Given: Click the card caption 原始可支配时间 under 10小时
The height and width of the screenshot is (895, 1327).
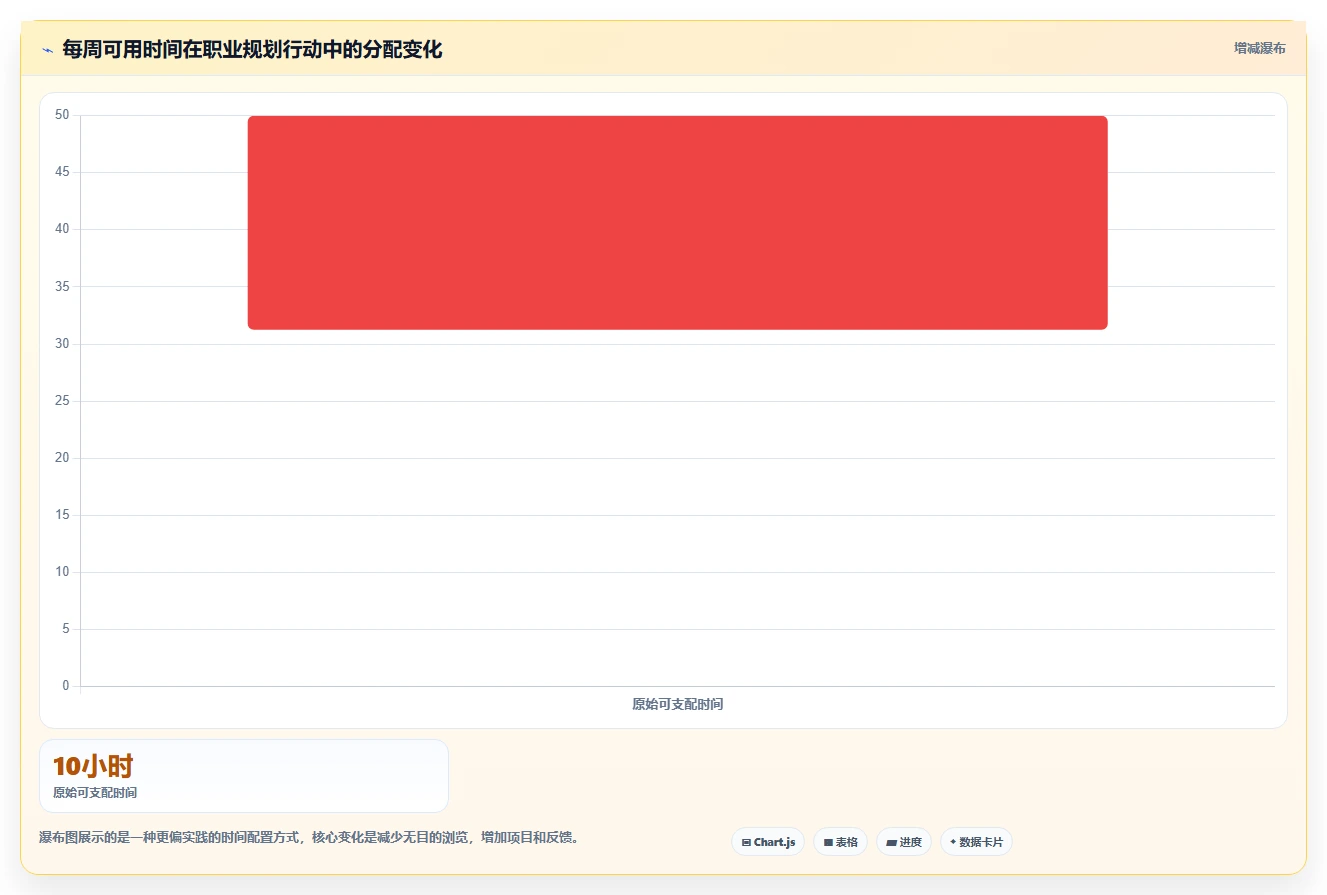Looking at the screenshot, I should 95,792.
